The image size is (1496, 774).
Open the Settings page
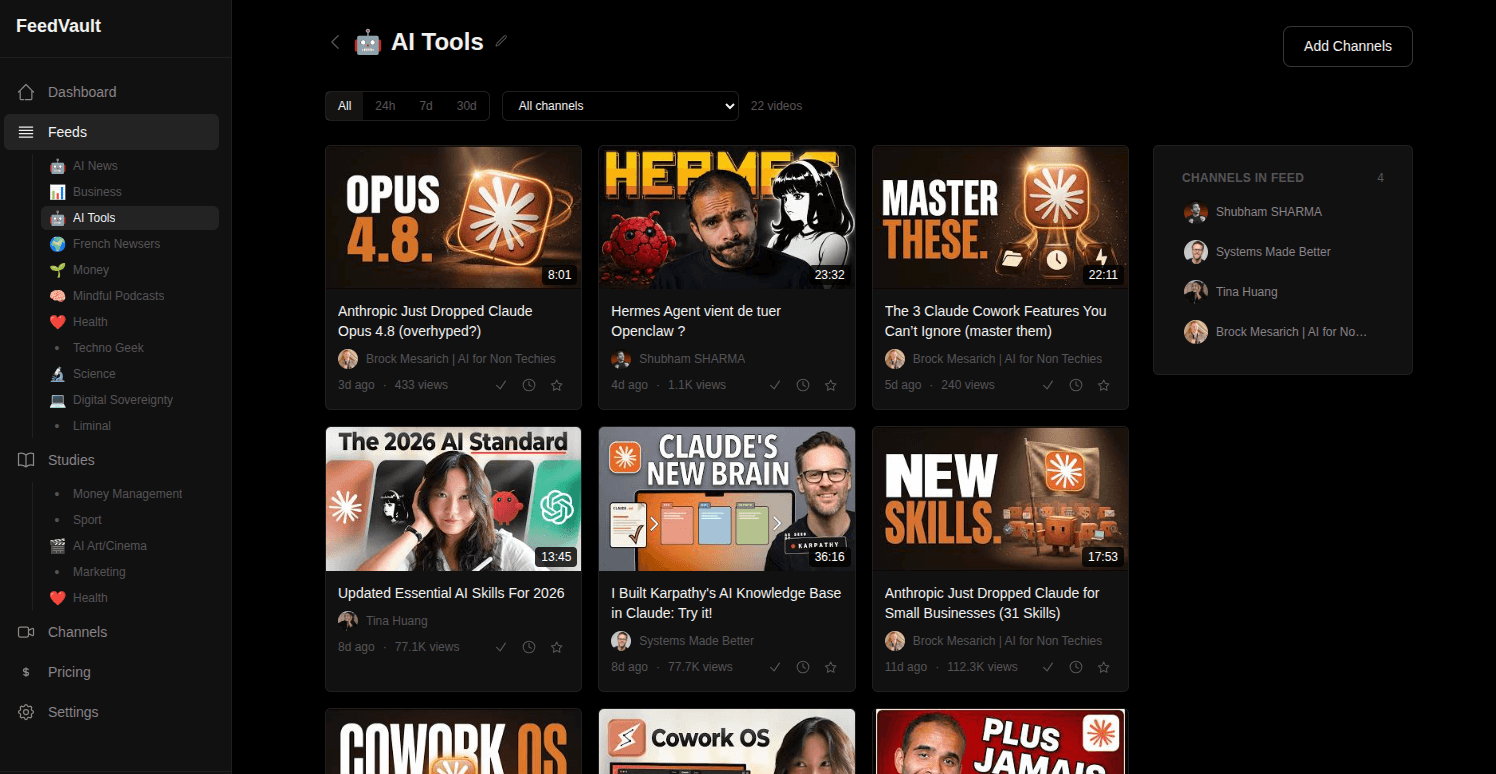112,712
